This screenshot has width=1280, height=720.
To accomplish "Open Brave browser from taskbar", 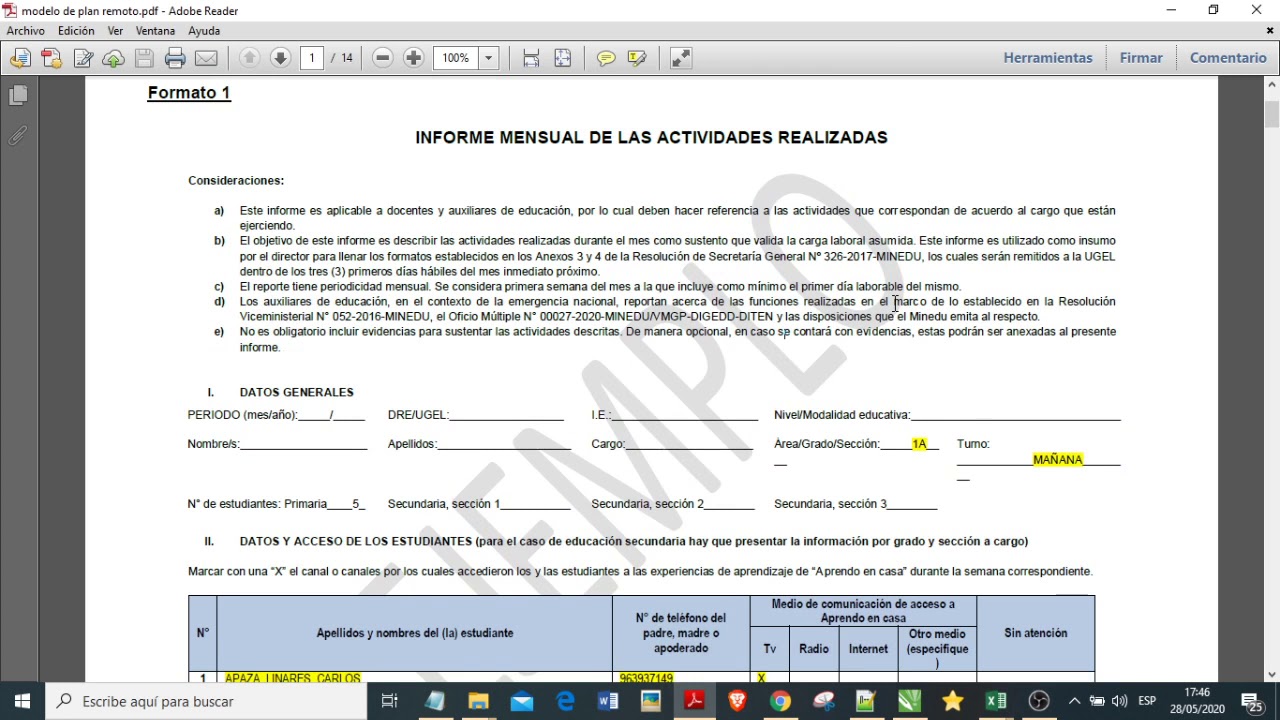I will tap(738, 701).
